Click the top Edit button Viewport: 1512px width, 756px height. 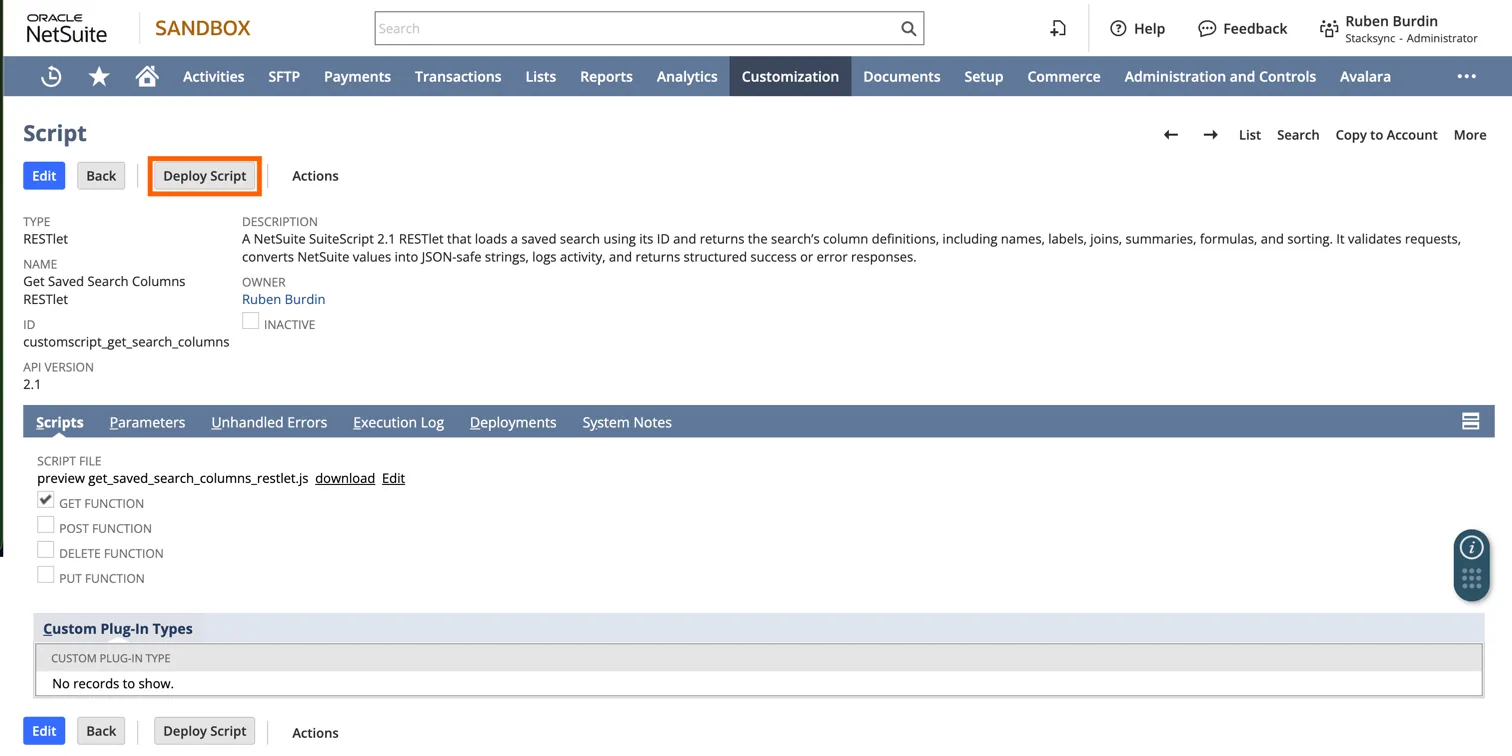44,176
